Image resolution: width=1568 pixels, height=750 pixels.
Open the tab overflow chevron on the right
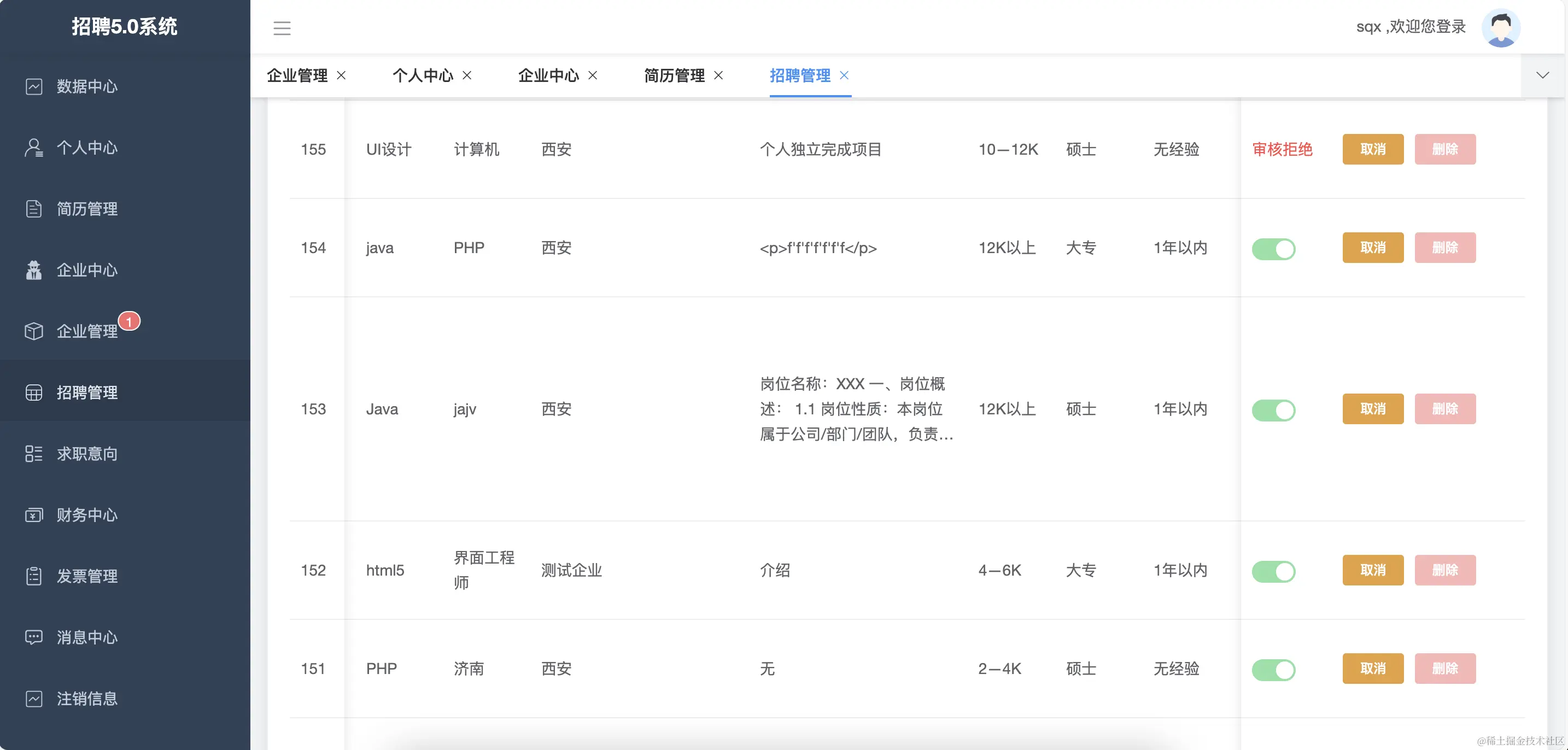coord(1543,75)
